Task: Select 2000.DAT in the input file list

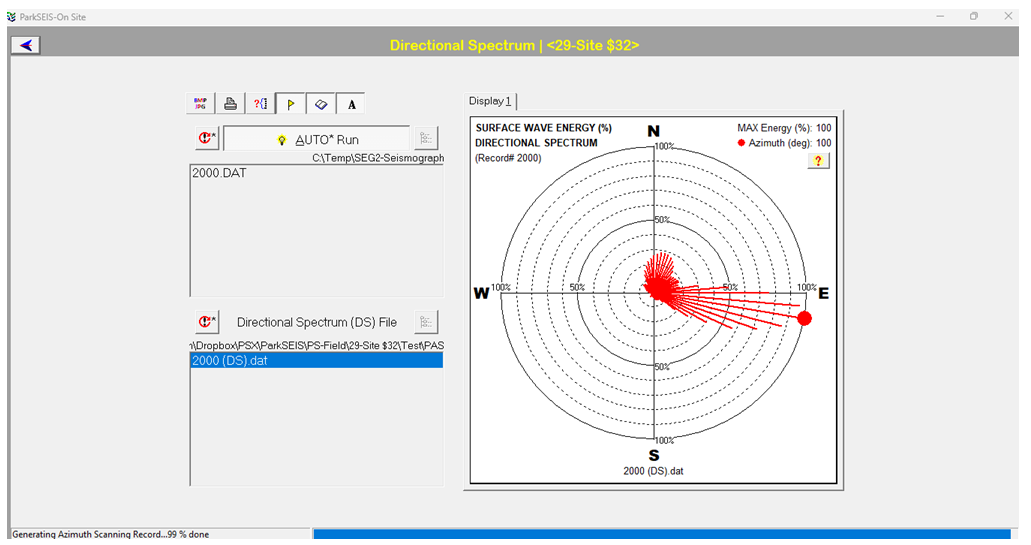Action: click(x=219, y=173)
